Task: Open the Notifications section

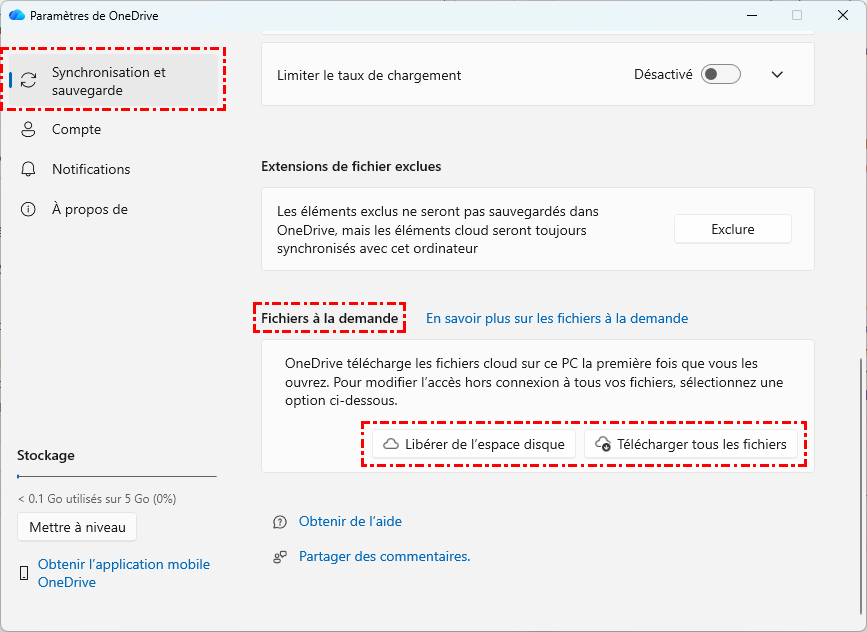Action: pos(114,169)
